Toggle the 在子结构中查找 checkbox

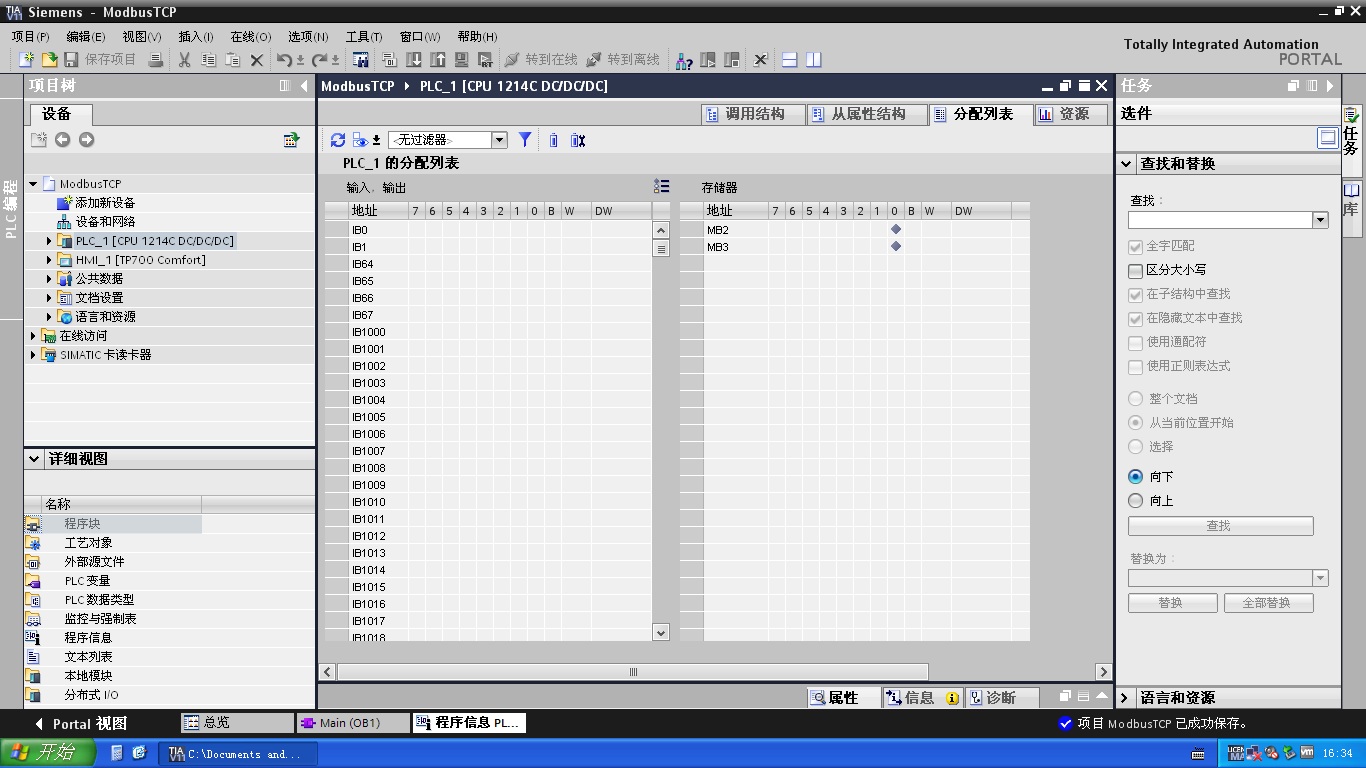(1135, 294)
